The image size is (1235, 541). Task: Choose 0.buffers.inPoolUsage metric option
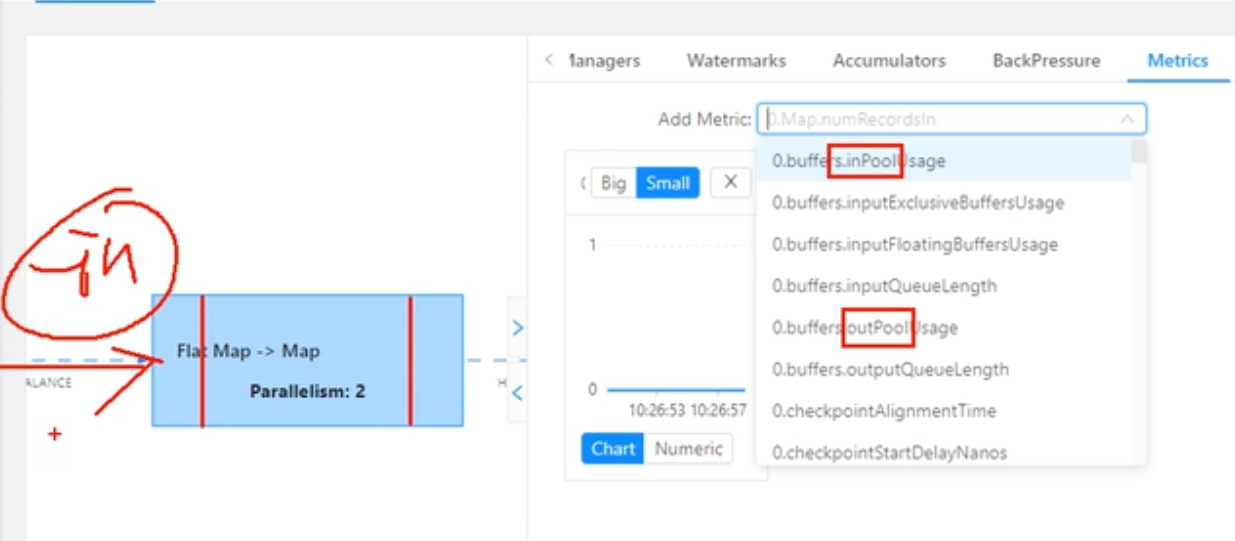pos(858,161)
